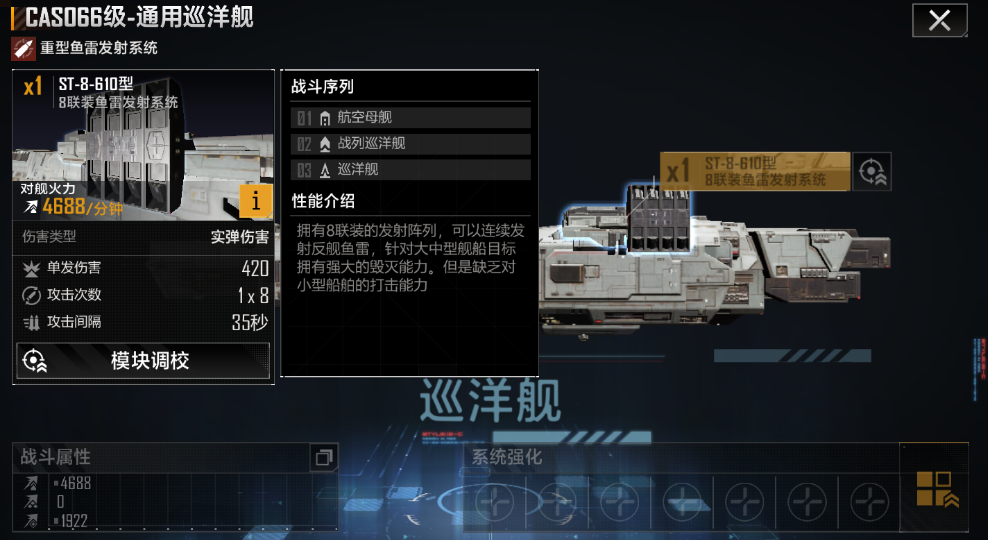This screenshot has width=988, height=540.
Task: Expand the 战斗属性 panel with copy icon
Action: click(324, 457)
